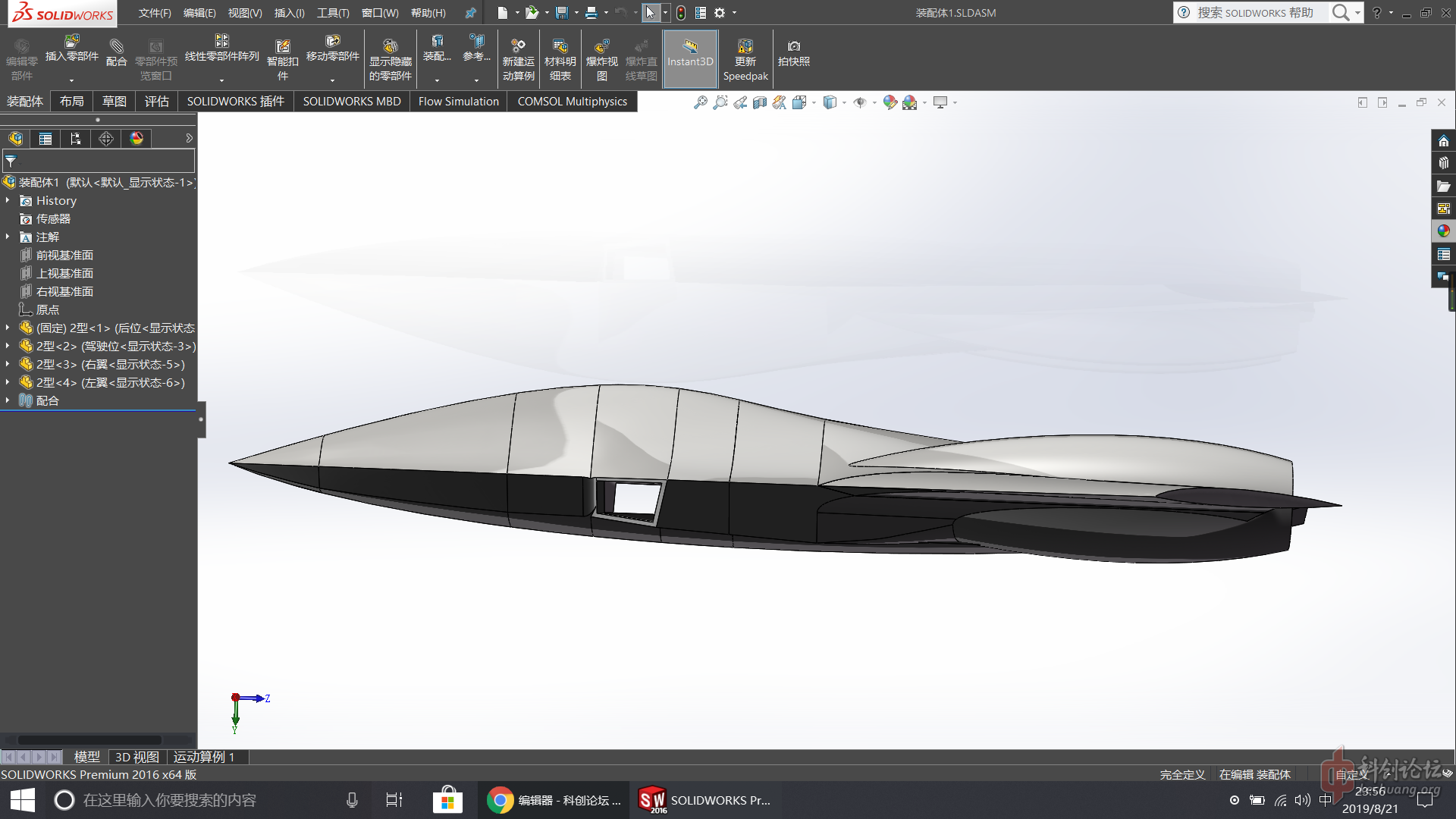Expand the manager panel tabs arrow
Viewport: 1456px width, 819px height.
click(x=189, y=138)
